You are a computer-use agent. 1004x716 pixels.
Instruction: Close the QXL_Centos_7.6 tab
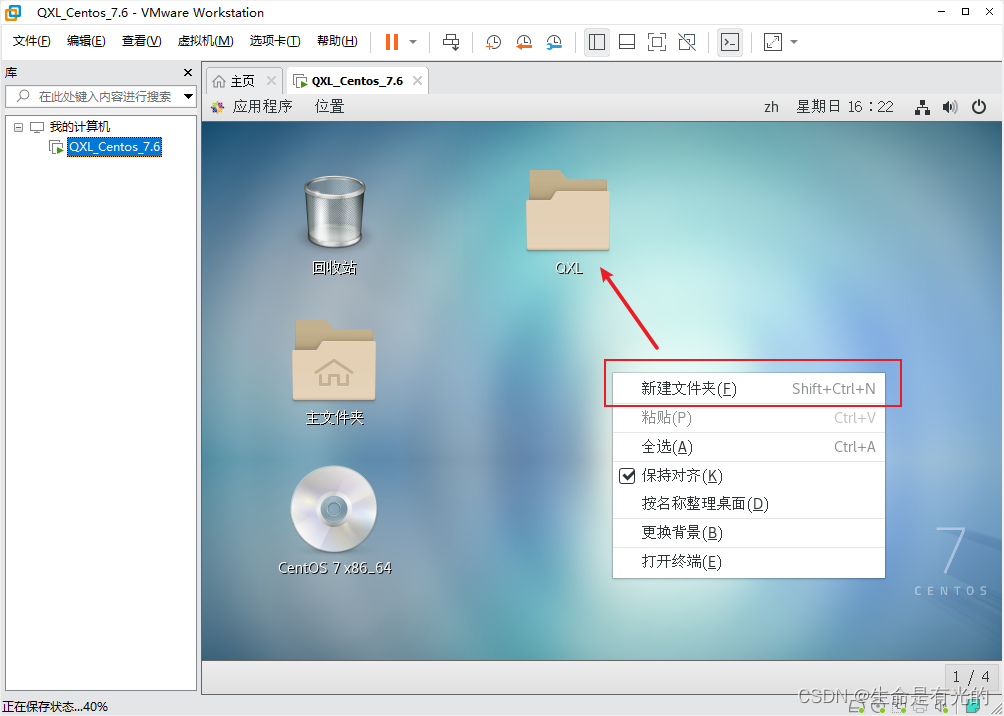(x=417, y=81)
